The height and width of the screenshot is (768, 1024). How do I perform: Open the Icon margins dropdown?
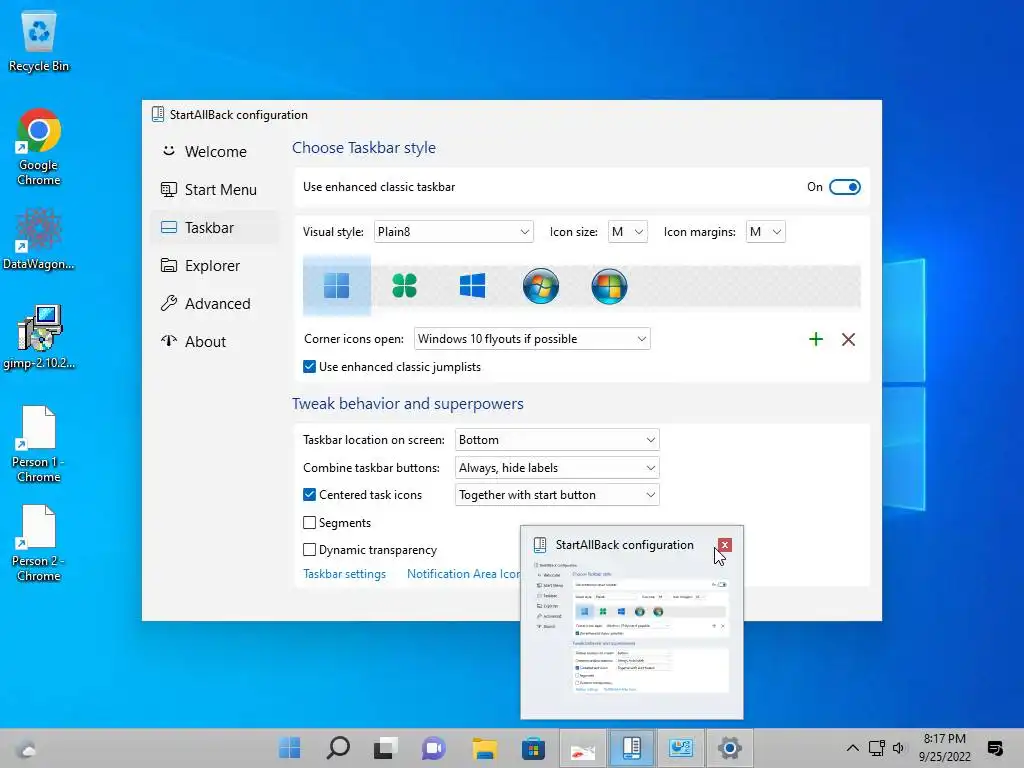click(765, 232)
